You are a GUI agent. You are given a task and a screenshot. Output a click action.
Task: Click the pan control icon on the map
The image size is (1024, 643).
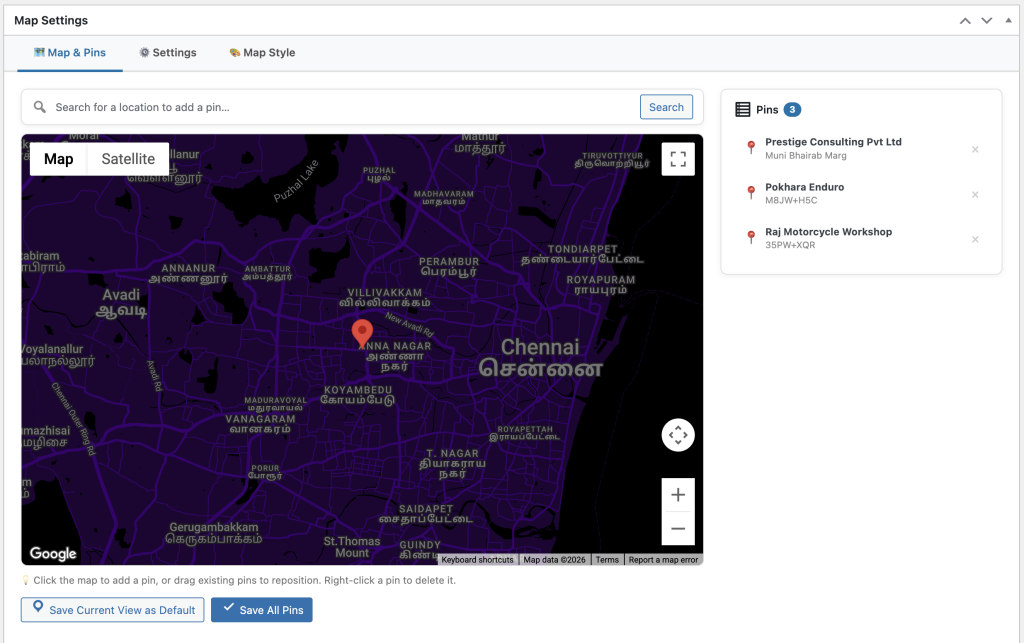tap(678, 435)
